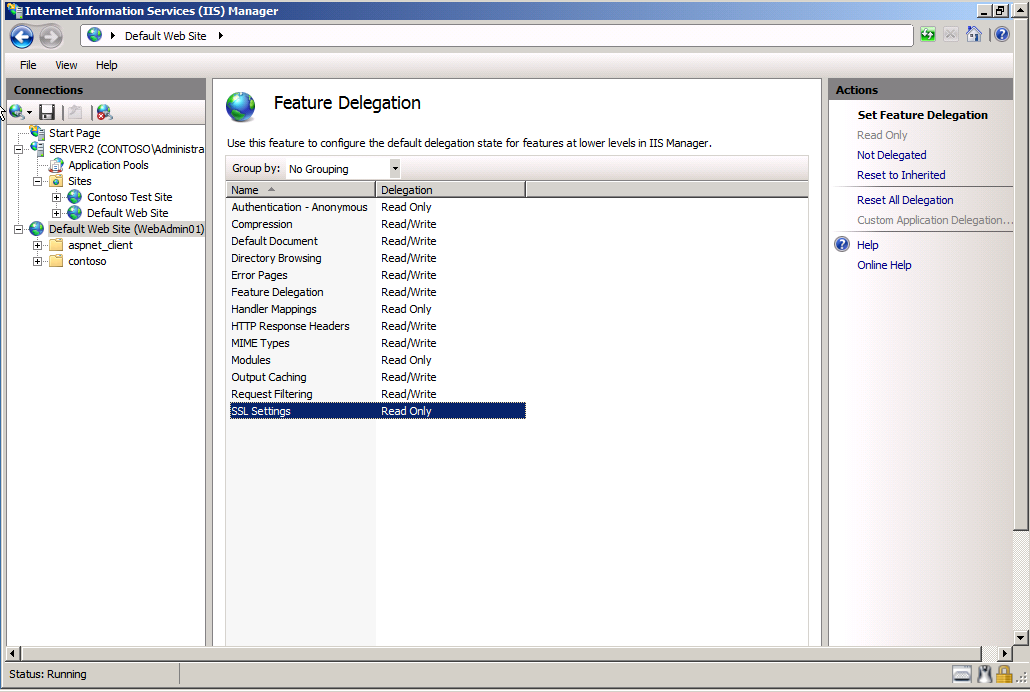
Task: Select the Handler Mappings row
Action: tap(377, 309)
